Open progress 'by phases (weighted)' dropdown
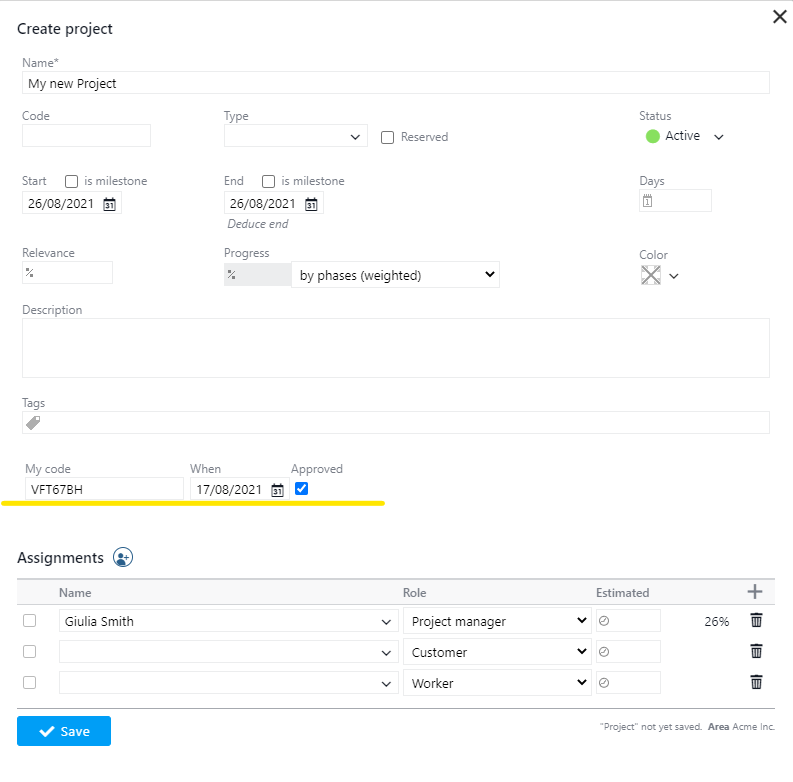The height and width of the screenshot is (782, 793). click(394, 275)
